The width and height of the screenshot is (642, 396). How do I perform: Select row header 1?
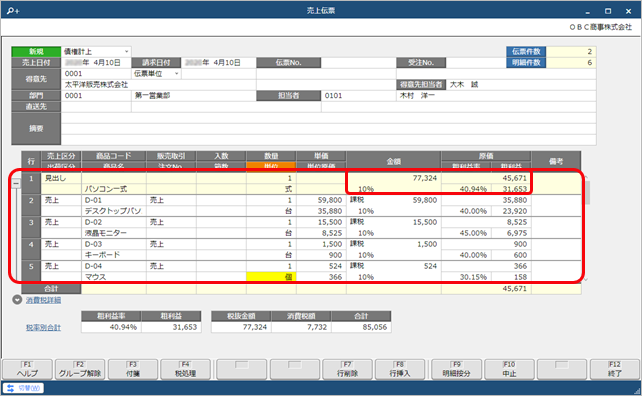[x=31, y=183]
